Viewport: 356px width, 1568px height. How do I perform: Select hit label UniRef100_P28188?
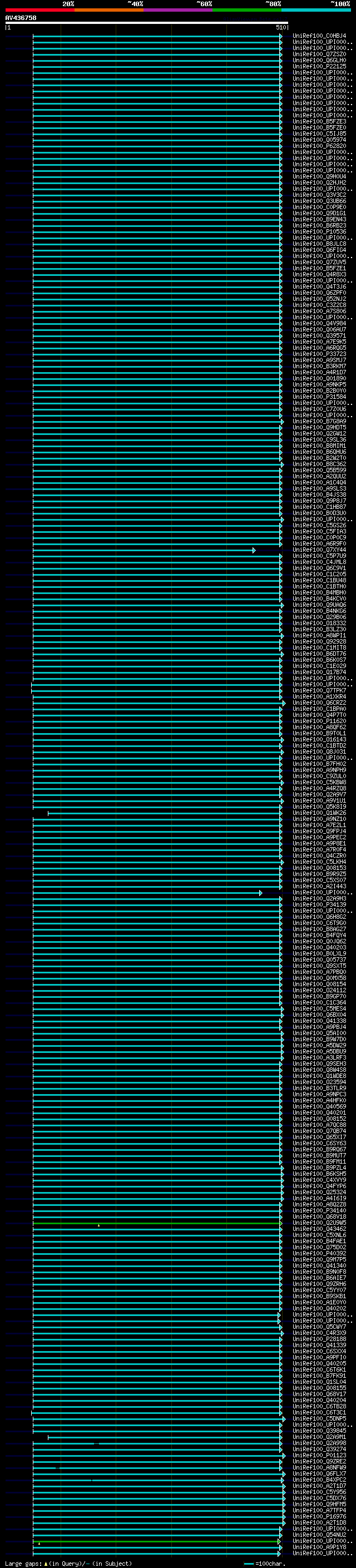[319, 1339]
